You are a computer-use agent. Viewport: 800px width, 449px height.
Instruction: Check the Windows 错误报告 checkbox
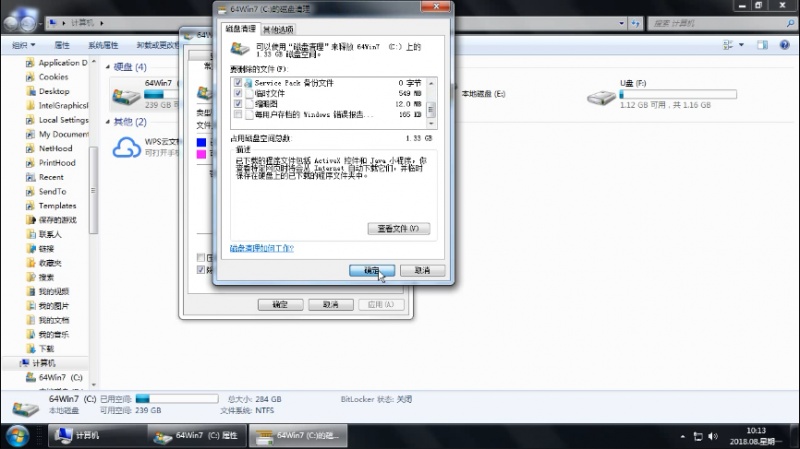(238, 114)
